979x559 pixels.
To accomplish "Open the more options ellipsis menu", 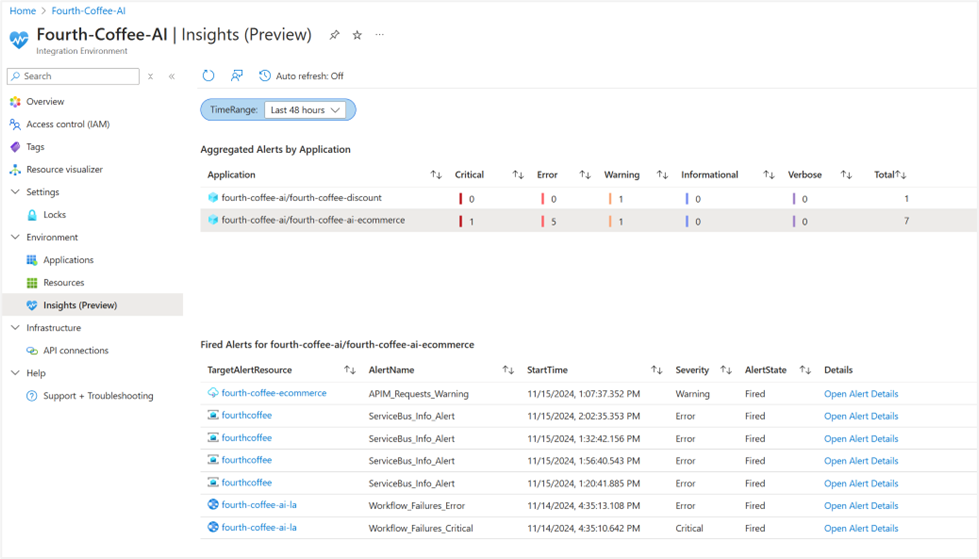I will pyautogui.click(x=380, y=35).
